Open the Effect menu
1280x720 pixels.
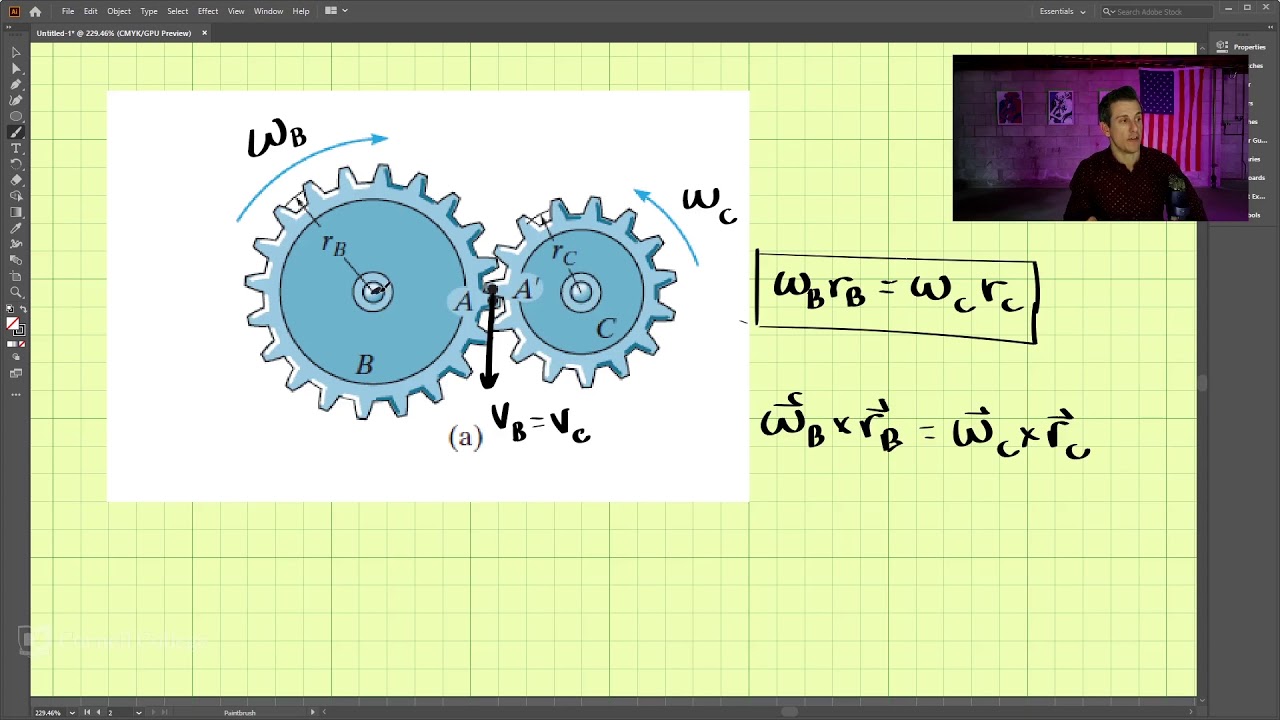click(x=208, y=11)
